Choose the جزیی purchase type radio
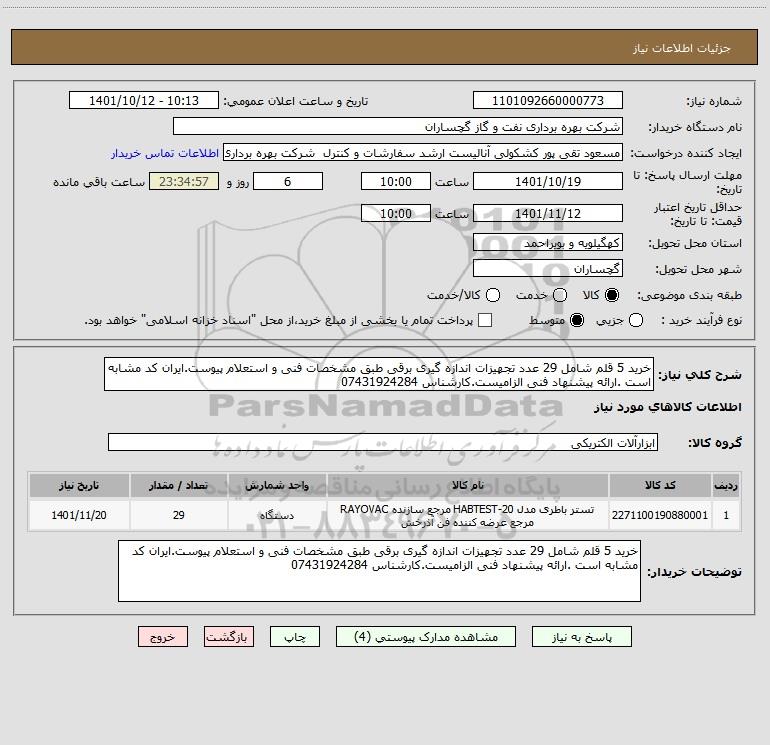Screen dimensions: 770x745 coord(636,320)
